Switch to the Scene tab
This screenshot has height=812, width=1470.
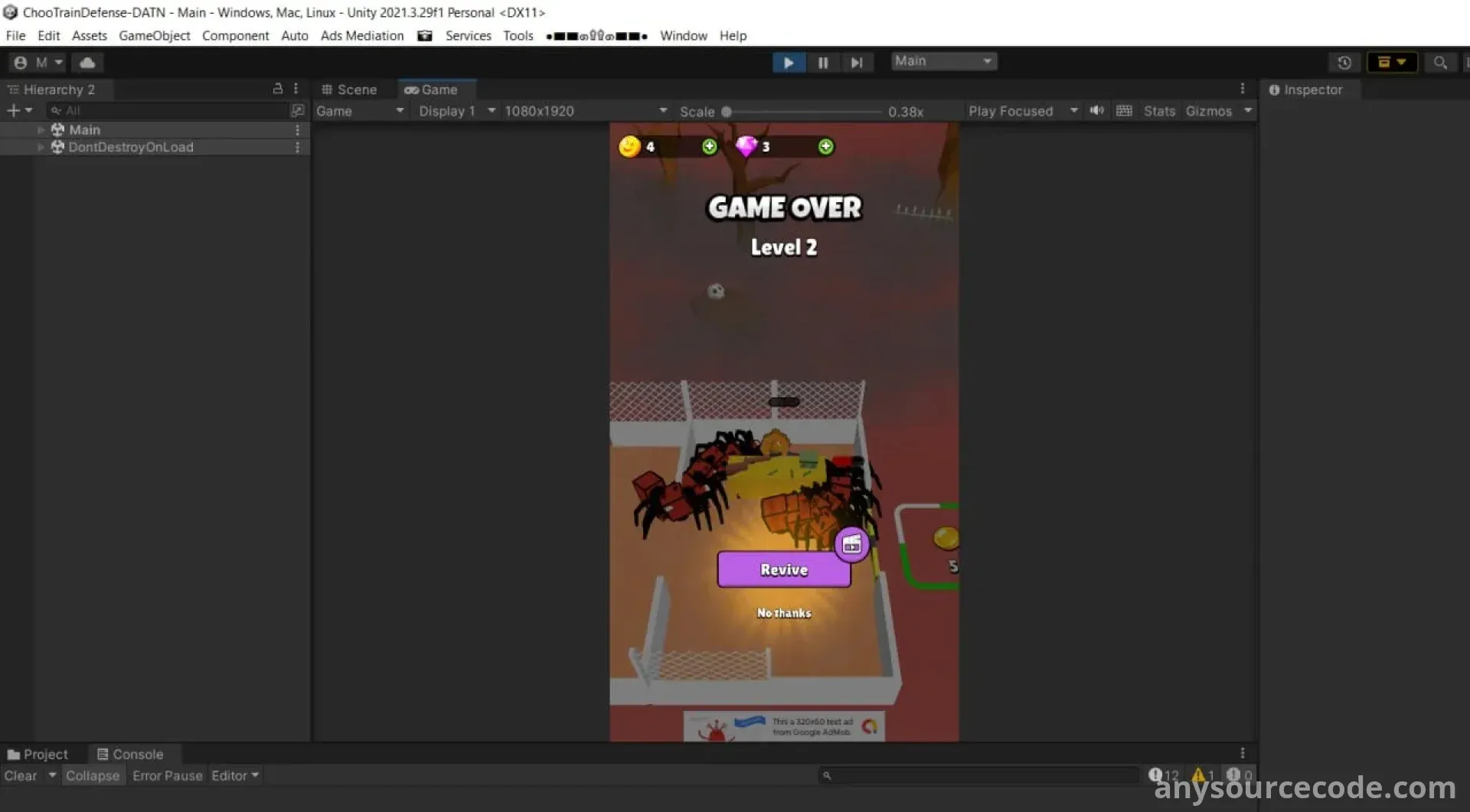pos(350,90)
